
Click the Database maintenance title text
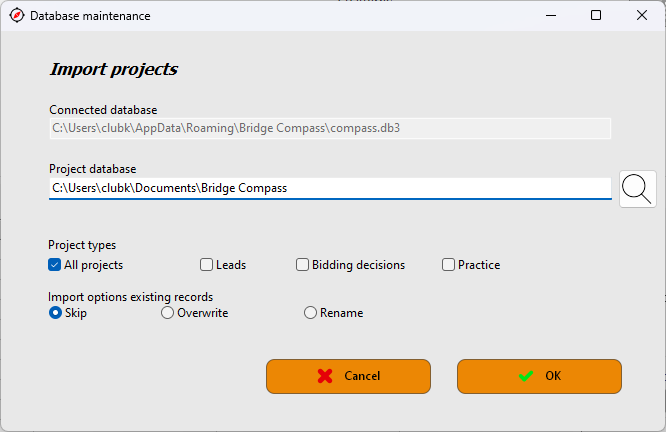[90, 16]
